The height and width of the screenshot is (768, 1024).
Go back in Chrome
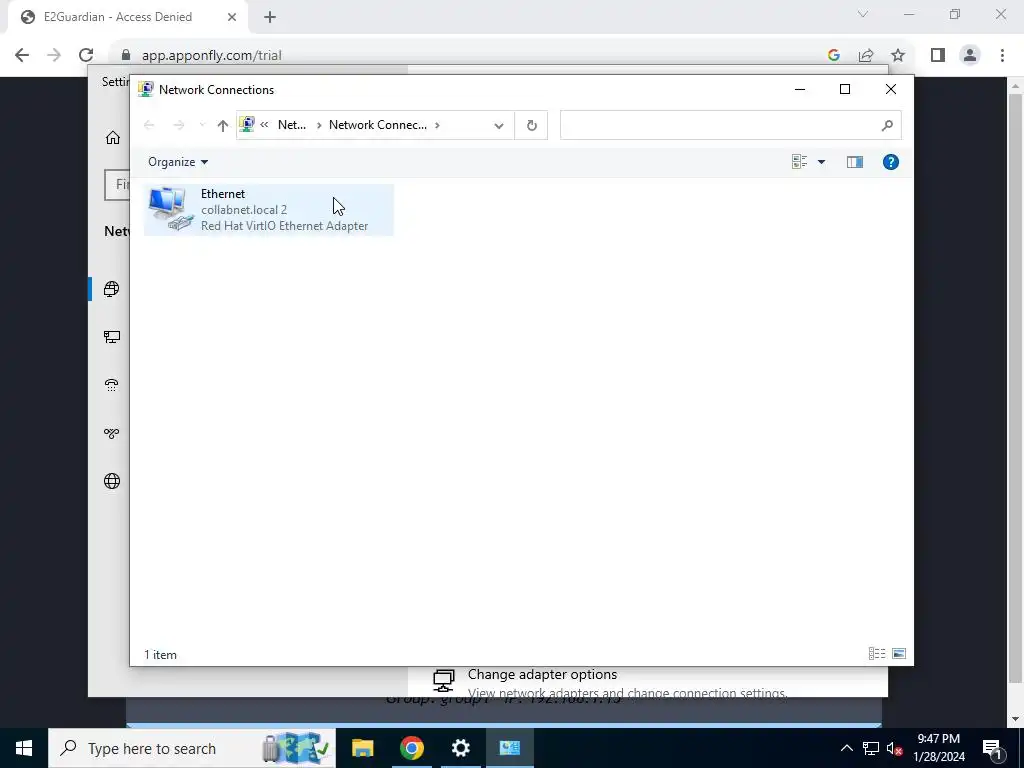click(22, 56)
